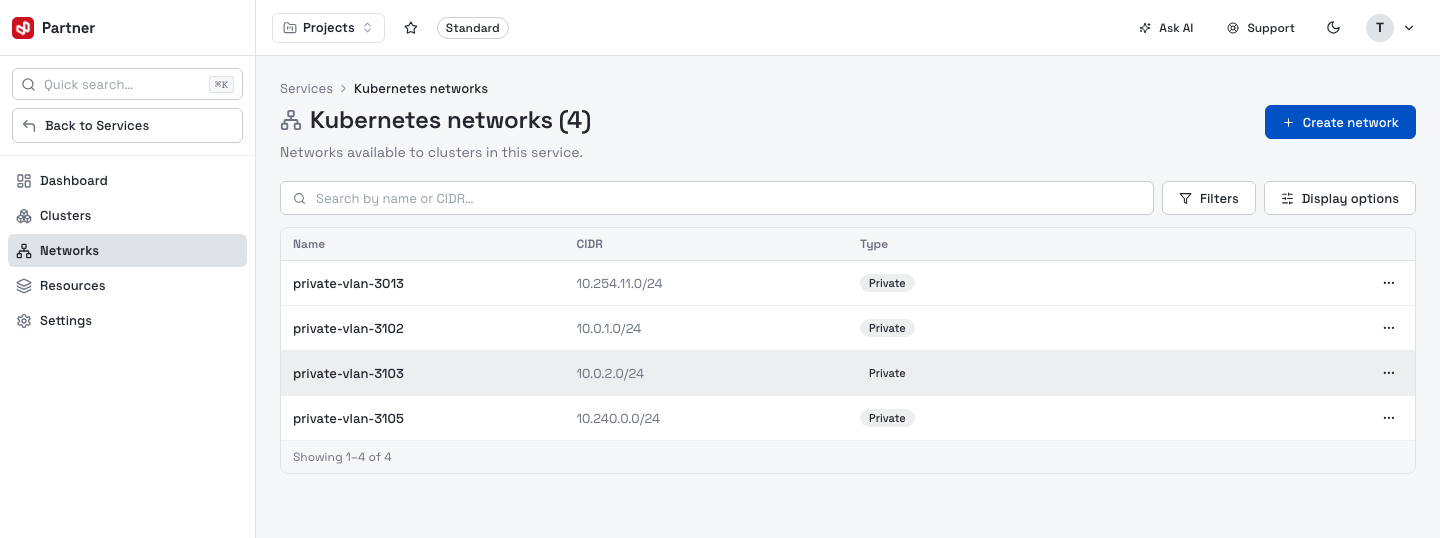
Task: Open more actions for private-vlan-3103
Action: pyautogui.click(x=1389, y=373)
